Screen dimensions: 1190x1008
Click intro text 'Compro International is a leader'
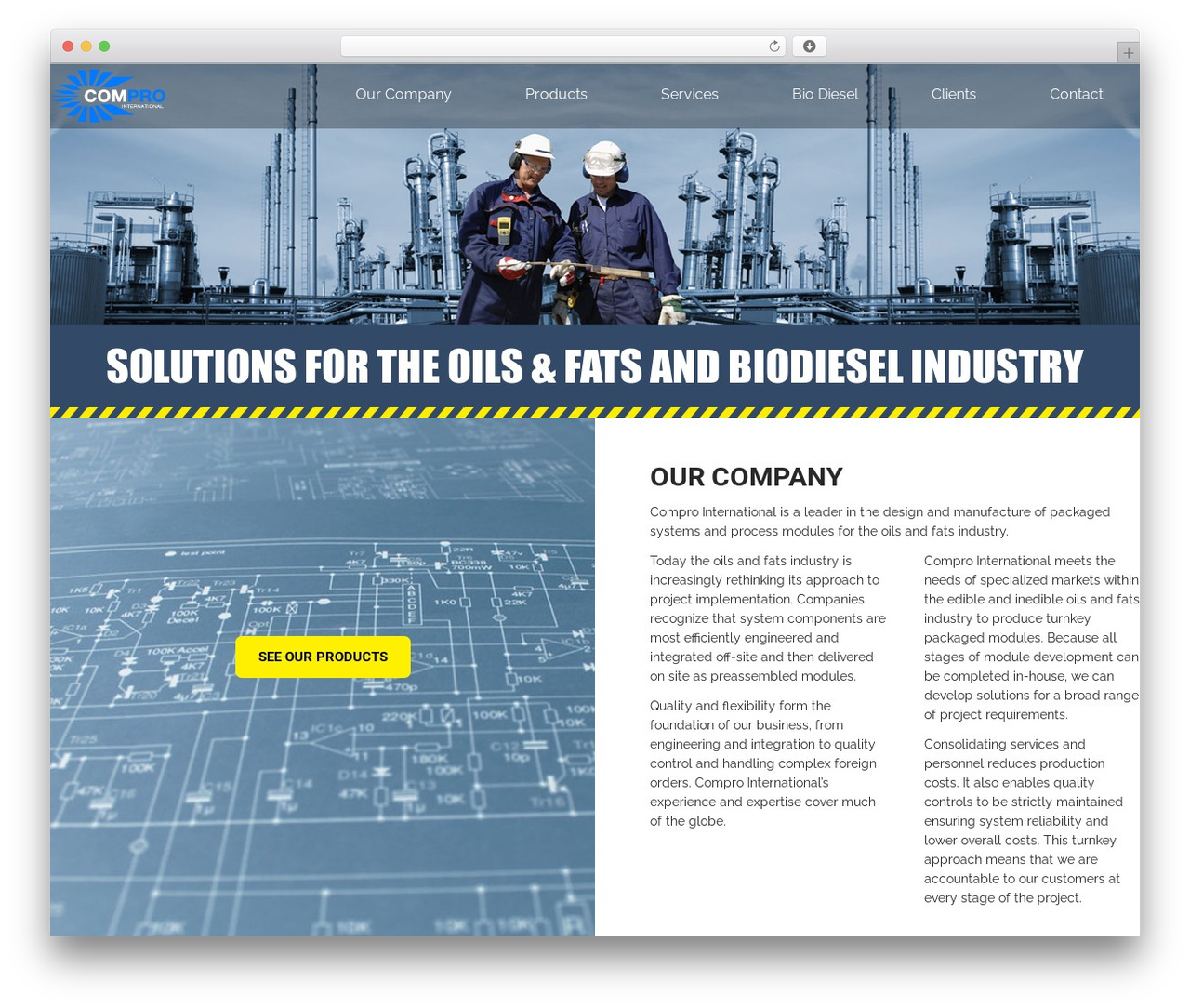click(x=880, y=522)
